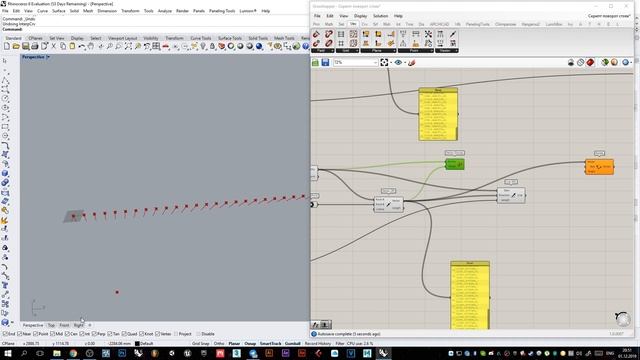
Task: Click the green selected-only preview icon
Action: click(605, 62)
